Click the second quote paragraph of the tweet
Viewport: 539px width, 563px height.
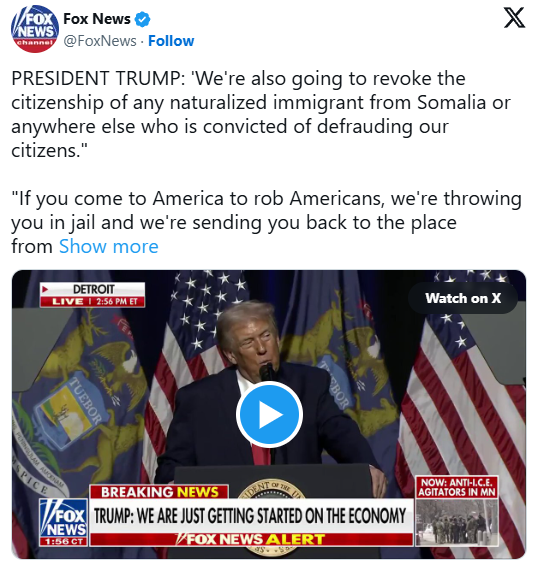click(266, 222)
